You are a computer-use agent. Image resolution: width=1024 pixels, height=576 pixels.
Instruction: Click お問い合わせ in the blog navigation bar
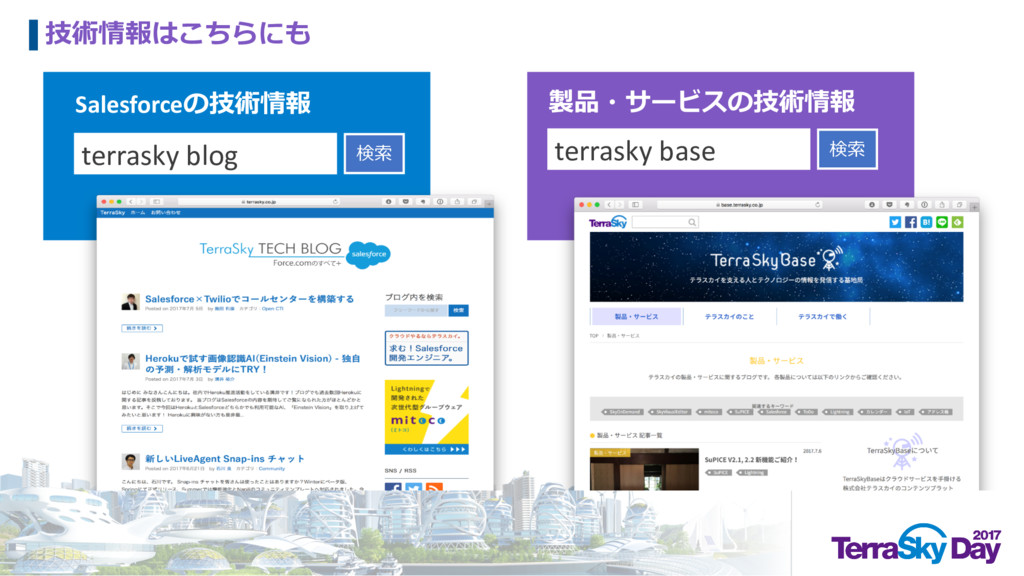(x=166, y=212)
